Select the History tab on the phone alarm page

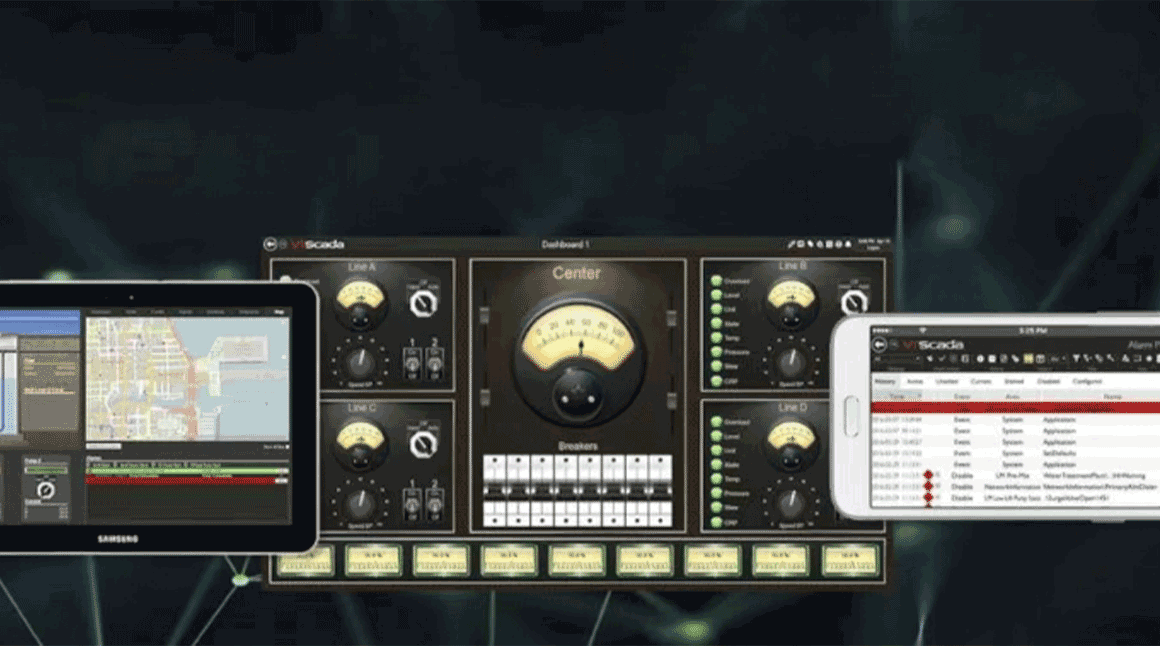click(885, 382)
